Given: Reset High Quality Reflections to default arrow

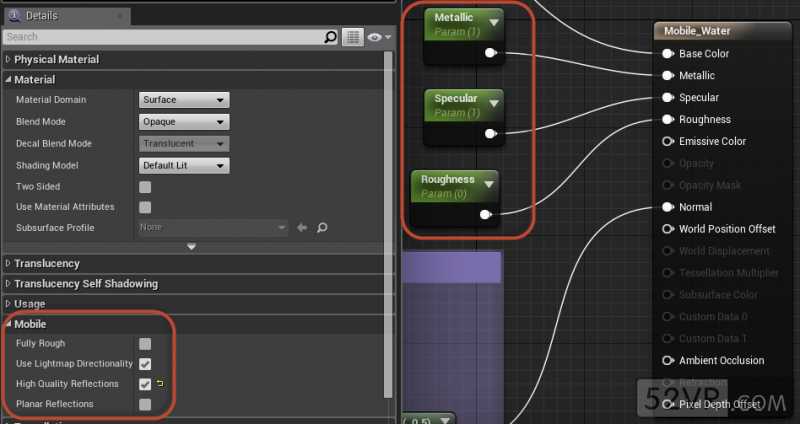Looking at the screenshot, I should 160,383.
